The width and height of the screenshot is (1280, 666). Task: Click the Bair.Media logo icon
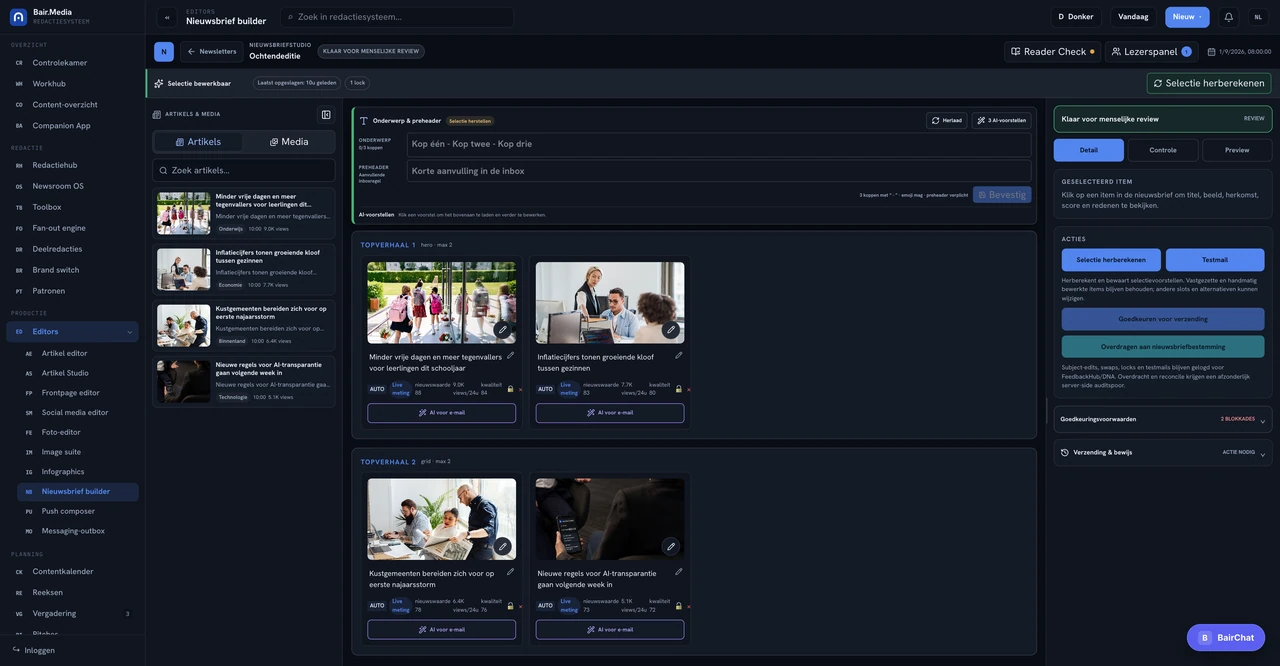click(x=19, y=17)
